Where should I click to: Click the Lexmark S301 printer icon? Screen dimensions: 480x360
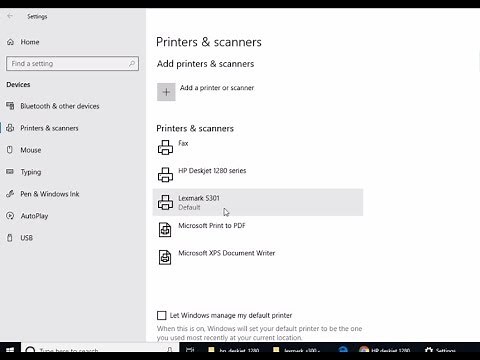point(165,202)
